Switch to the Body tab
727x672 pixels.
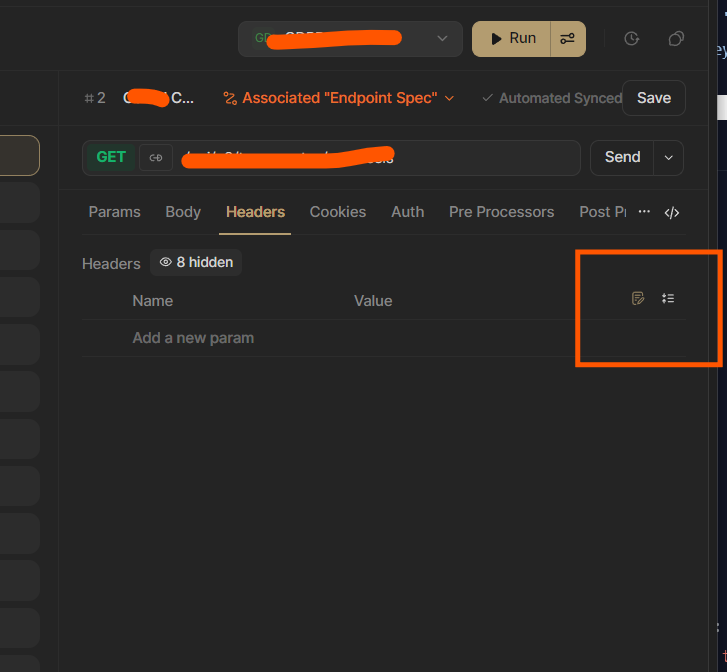(x=183, y=212)
